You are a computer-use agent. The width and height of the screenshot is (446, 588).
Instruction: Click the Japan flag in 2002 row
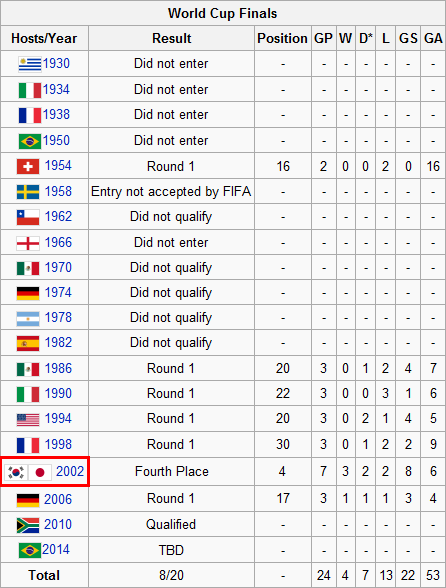[40, 472]
